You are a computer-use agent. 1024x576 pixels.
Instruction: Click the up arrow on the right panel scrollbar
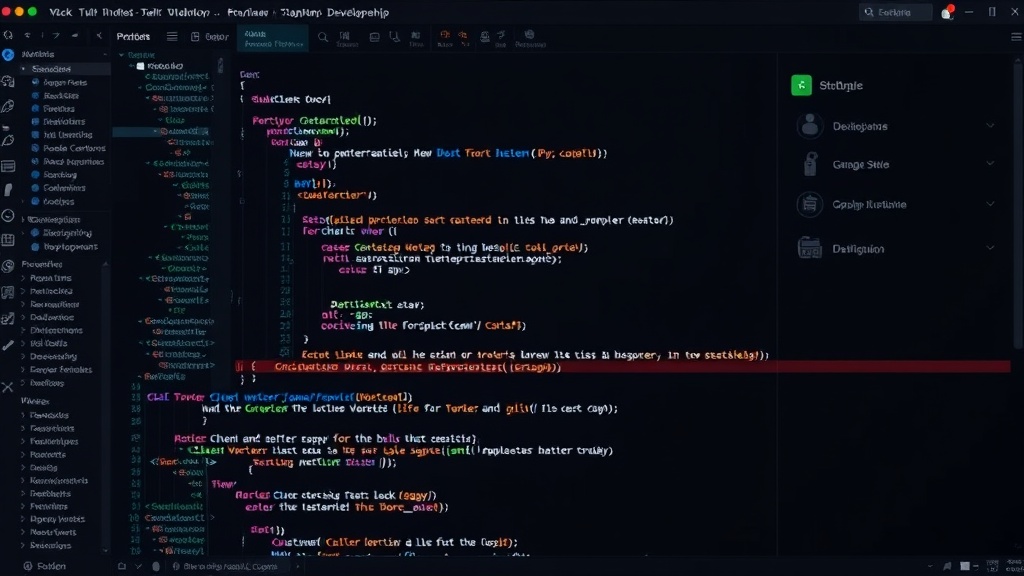[1018, 60]
